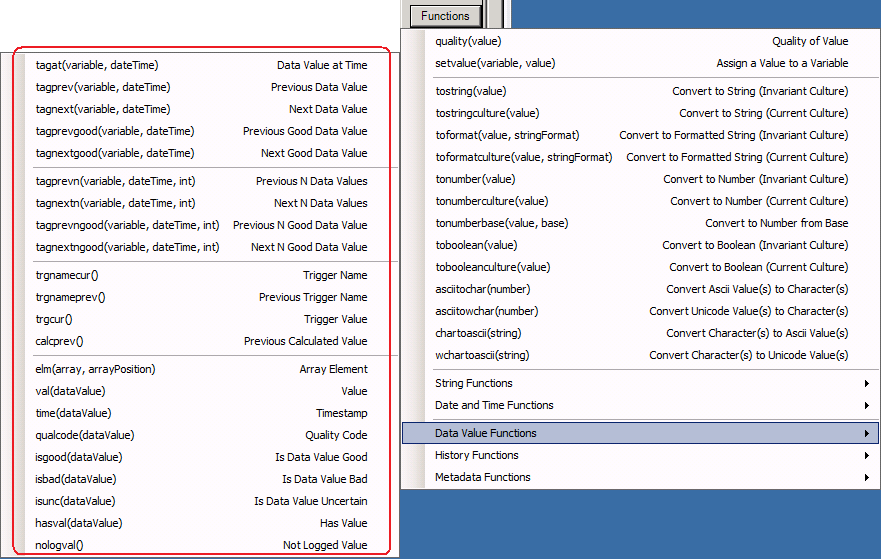Choose tagat(variable, dateTime) function
This screenshot has height=559, width=882.
tap(200, 66)
